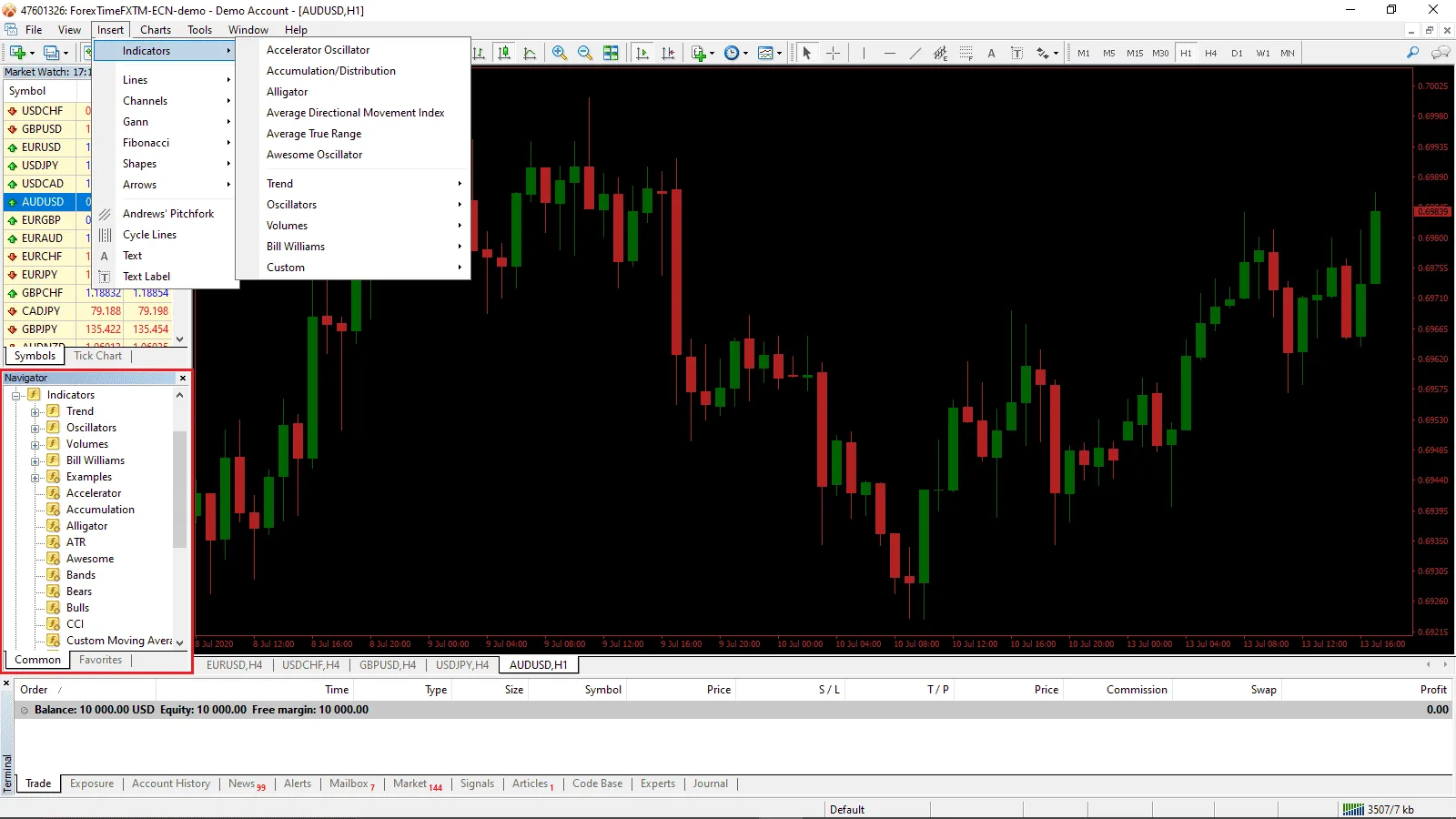The height and width of the screenshot is (819, 1456).
Task: Select the Fibonacci retracement tool icon
Action: pyautogui.click(x=966, y=53)
